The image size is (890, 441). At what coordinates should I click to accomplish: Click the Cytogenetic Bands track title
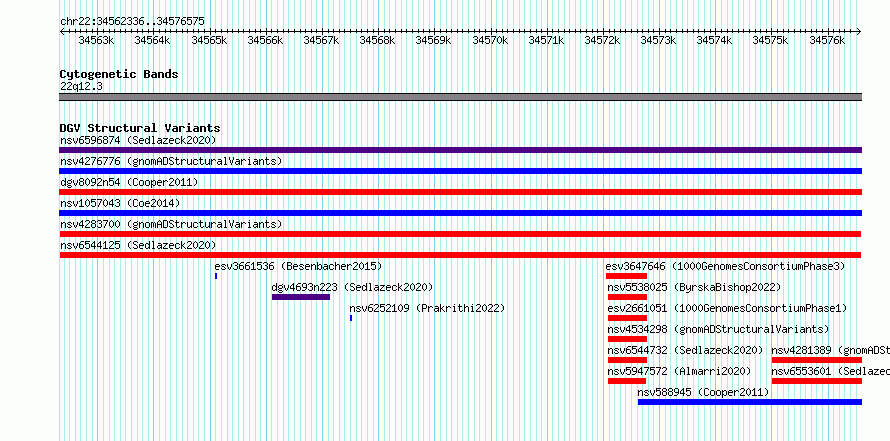tap(119, 74)
